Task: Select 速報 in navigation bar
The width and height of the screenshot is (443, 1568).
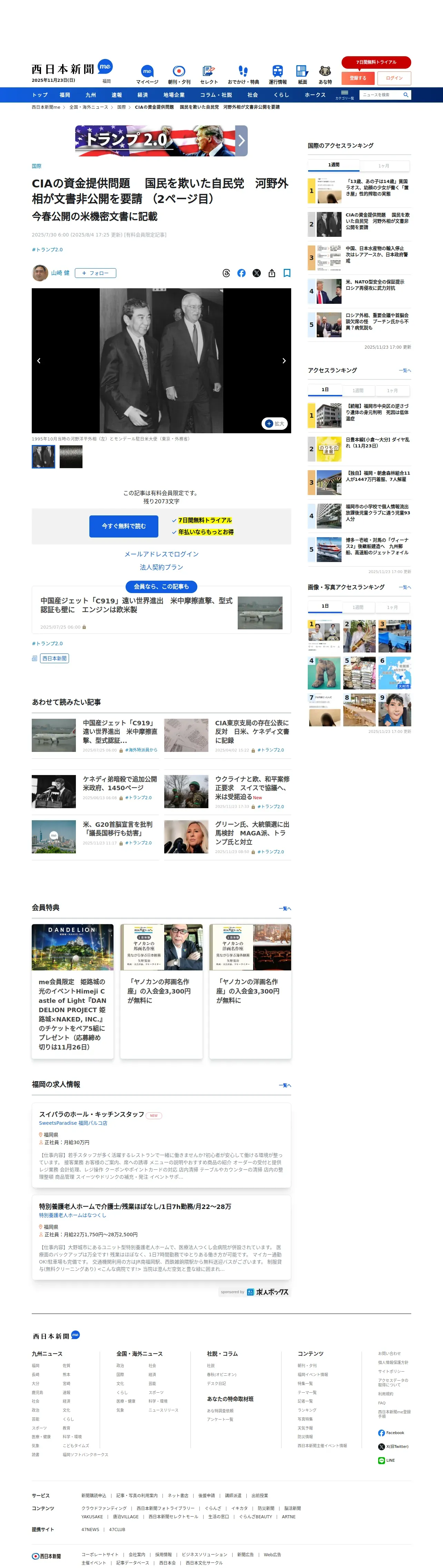Action: [x=117, y=95]
